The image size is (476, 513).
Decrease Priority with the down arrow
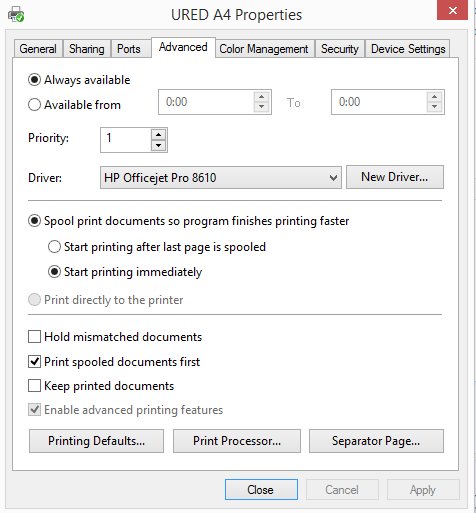(x=158, y=145)
